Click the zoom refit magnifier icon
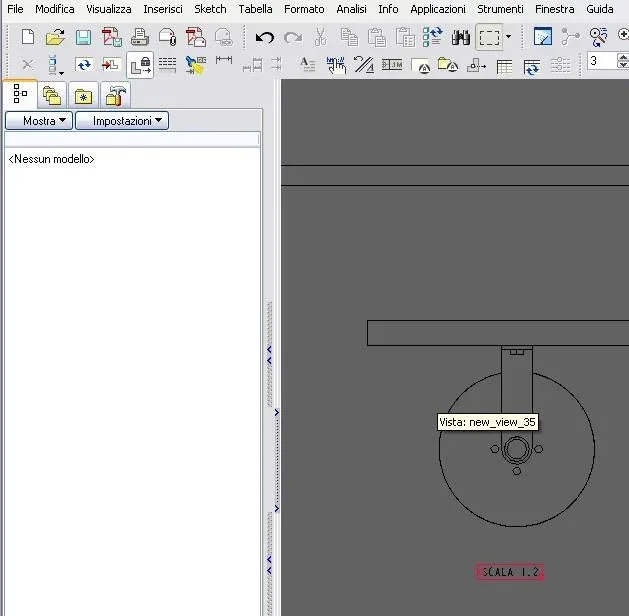Image resolution: width=629 pixels, height=616 pixels. 598,37
